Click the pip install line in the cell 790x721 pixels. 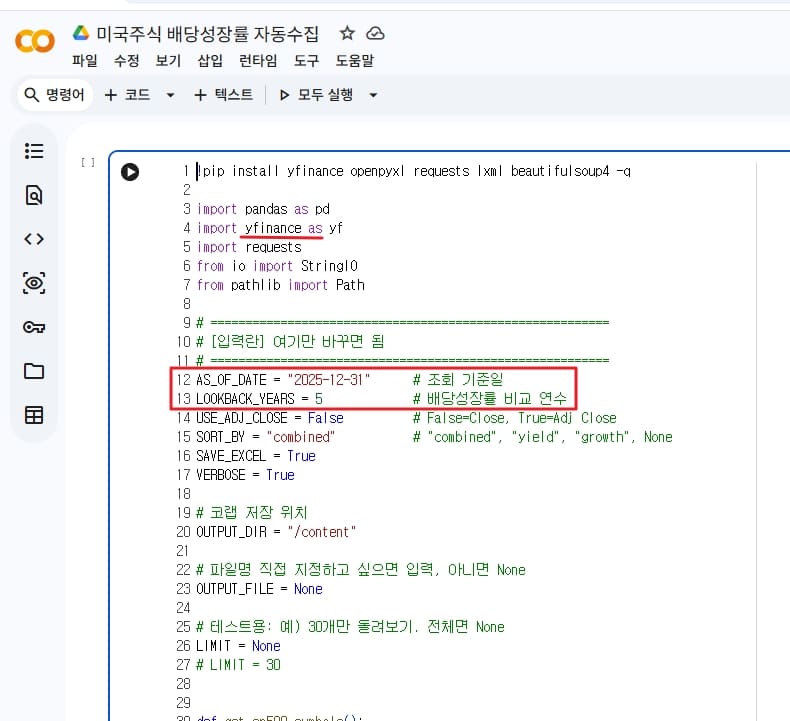(414, 171)
